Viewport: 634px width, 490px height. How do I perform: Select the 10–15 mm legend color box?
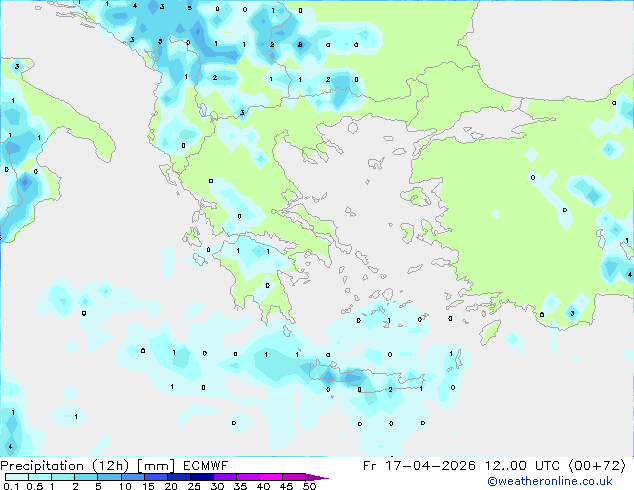133,477
